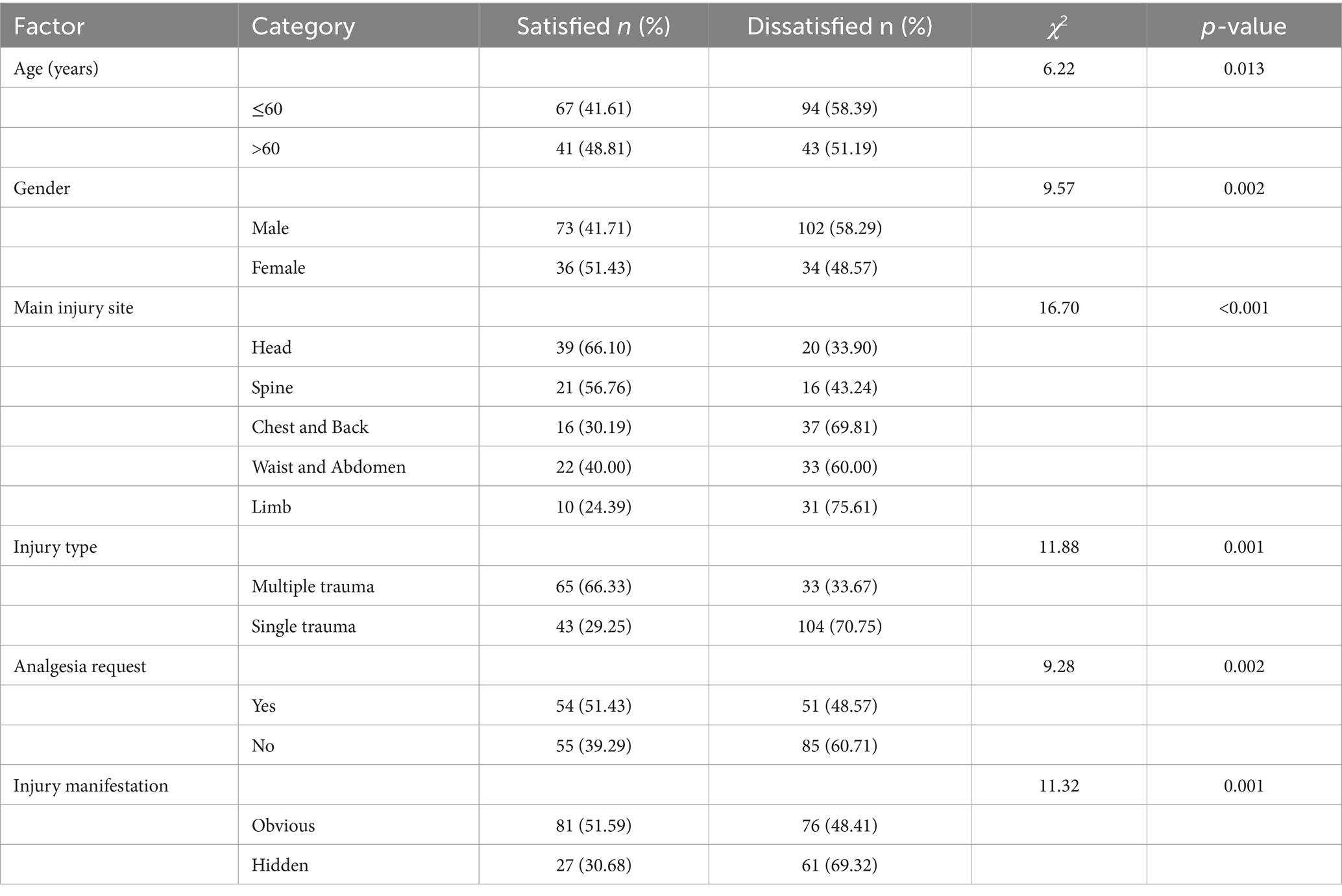The height and width of the screenshot is (896, 1342).
Task: Click the chi-square column header
Action: click(1058, 26)
